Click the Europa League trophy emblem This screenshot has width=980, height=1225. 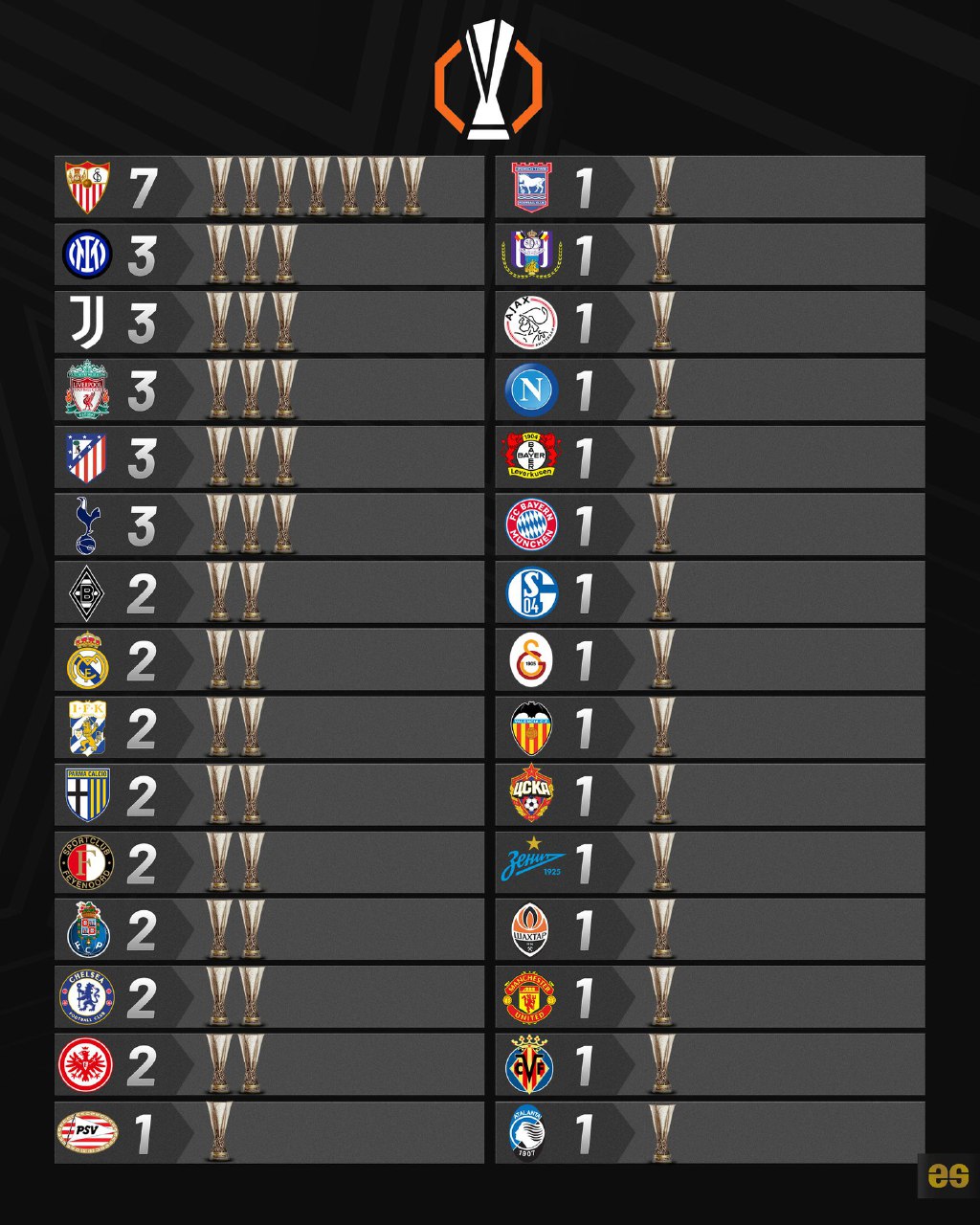[488, 80]
